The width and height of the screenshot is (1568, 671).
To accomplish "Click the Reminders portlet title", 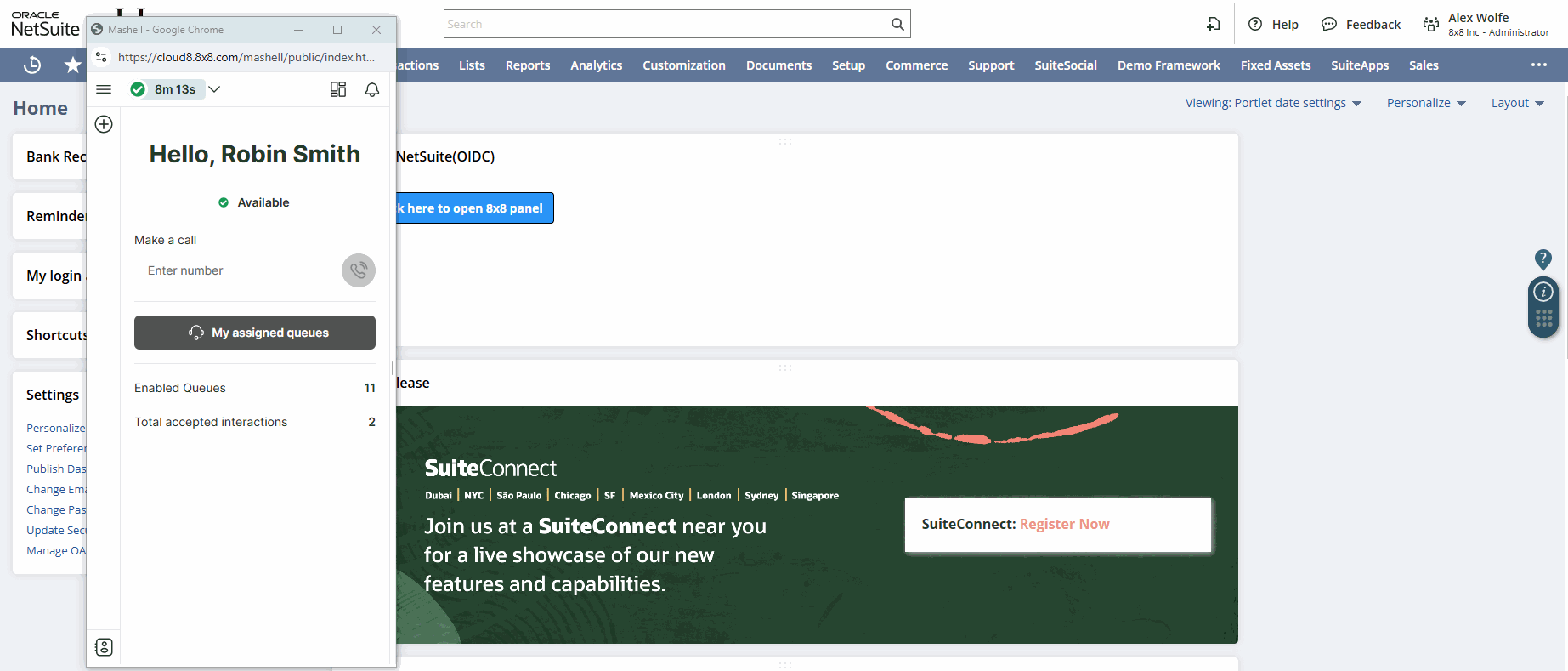I will tap(56, 216).
